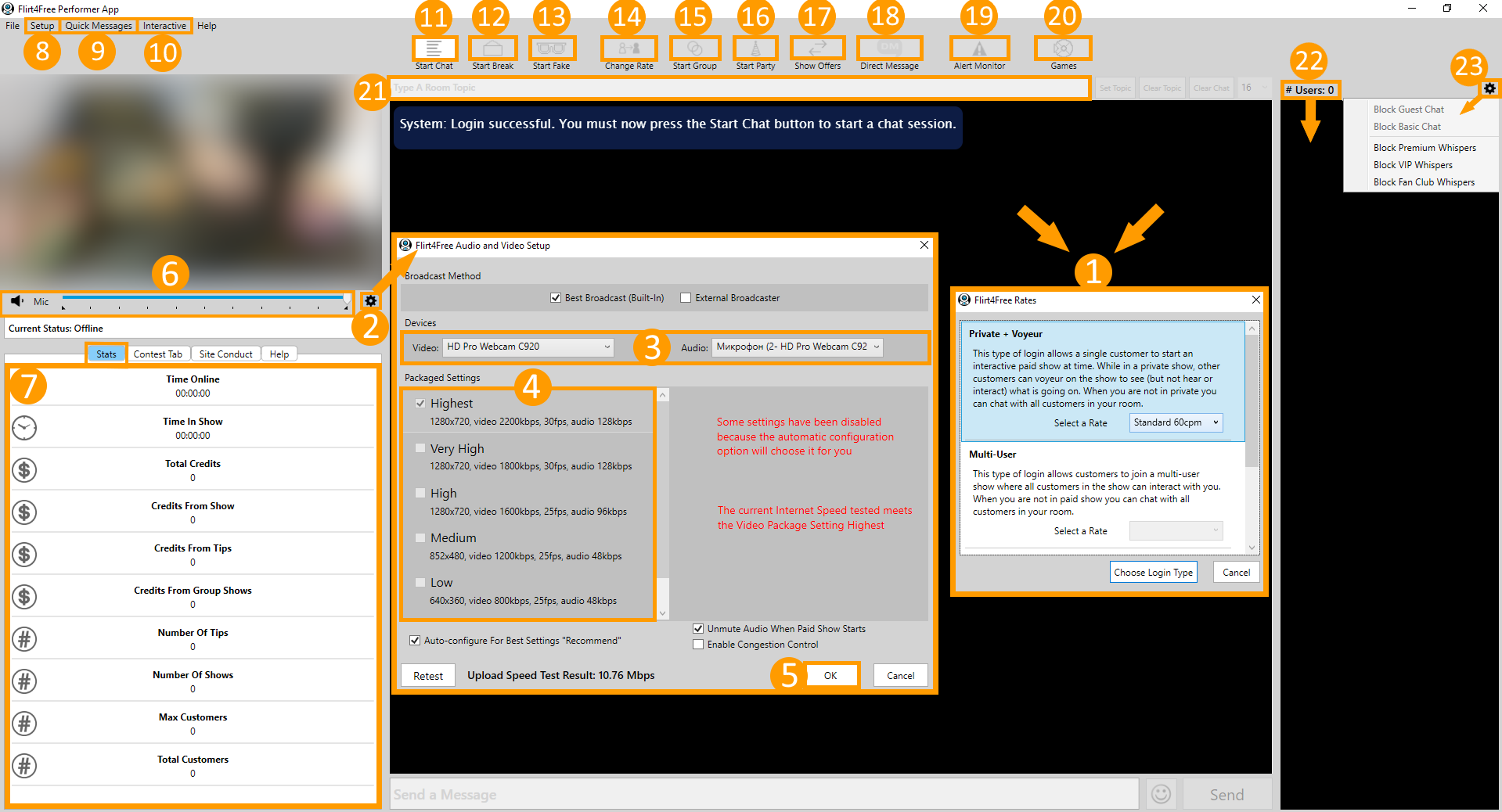Uncheck Auto-configure For Best Settings
The width and height of the screenshot is (1502, 812).
click(x=415, y=641)
